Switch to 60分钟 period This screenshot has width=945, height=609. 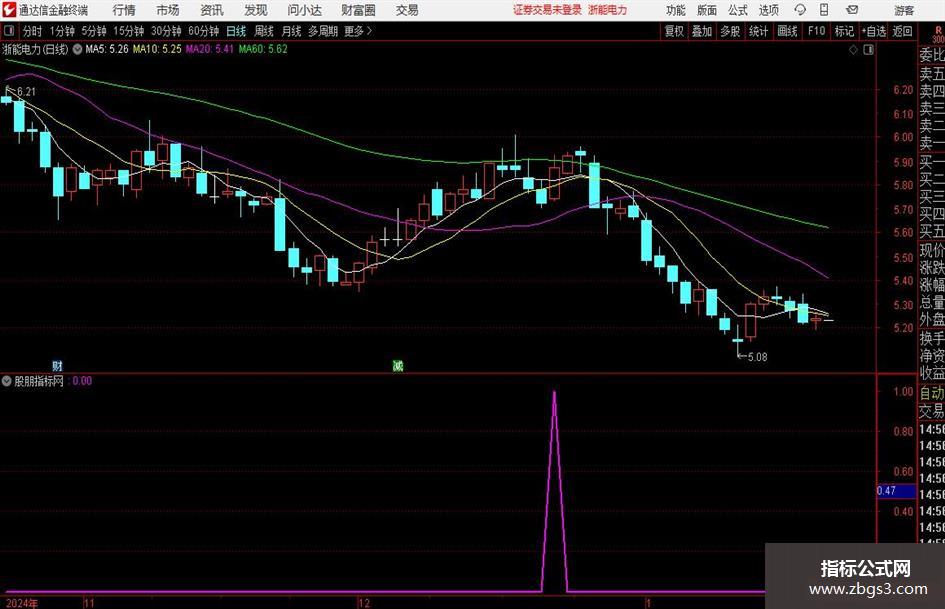coord(203,31)
